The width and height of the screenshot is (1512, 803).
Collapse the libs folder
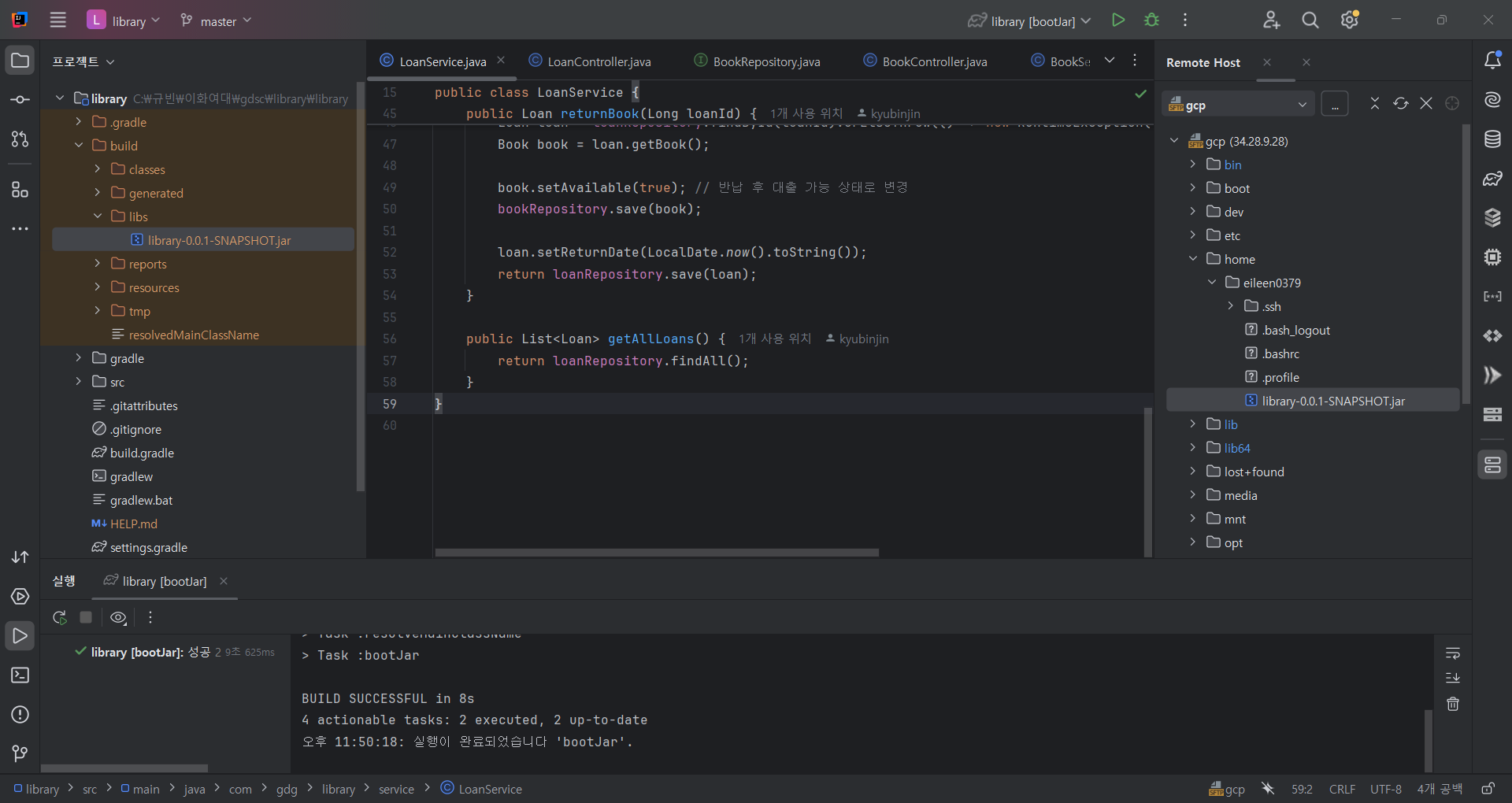tap(97, 216)
